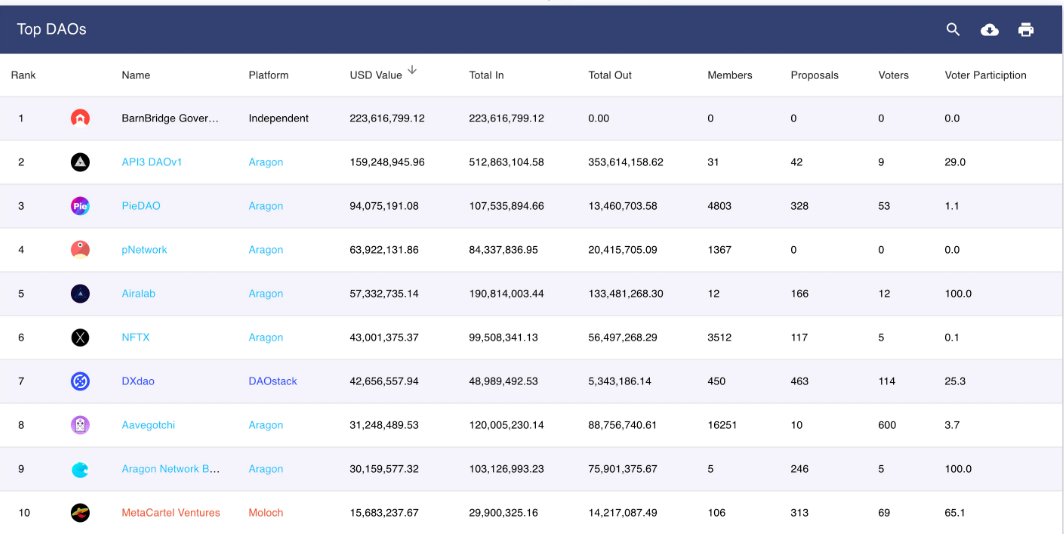Click the BarnBridge Governance logo
1064x534 pixels.
click(x=80, y=118)
